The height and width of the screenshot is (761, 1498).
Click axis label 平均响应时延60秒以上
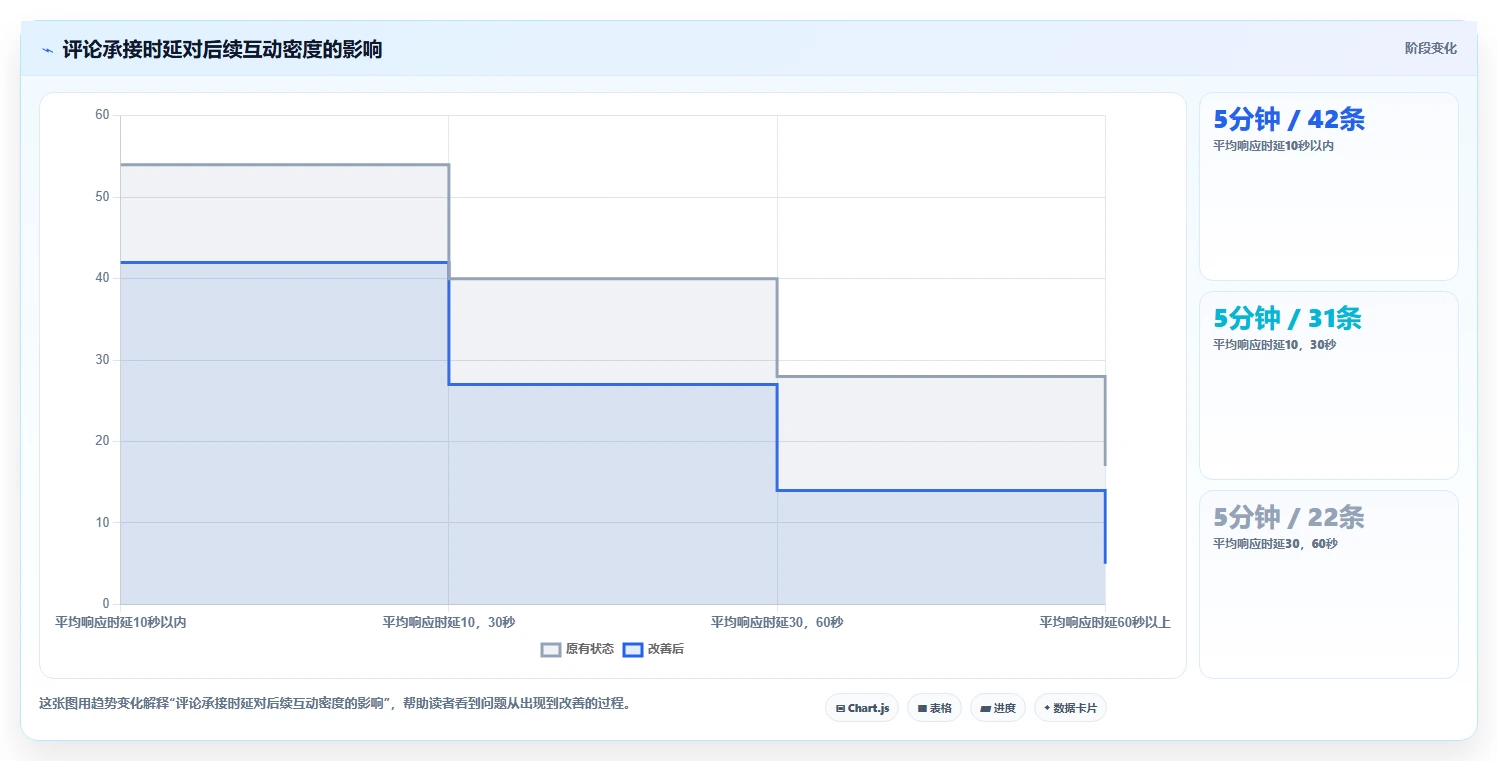[x=1105, y=622]
